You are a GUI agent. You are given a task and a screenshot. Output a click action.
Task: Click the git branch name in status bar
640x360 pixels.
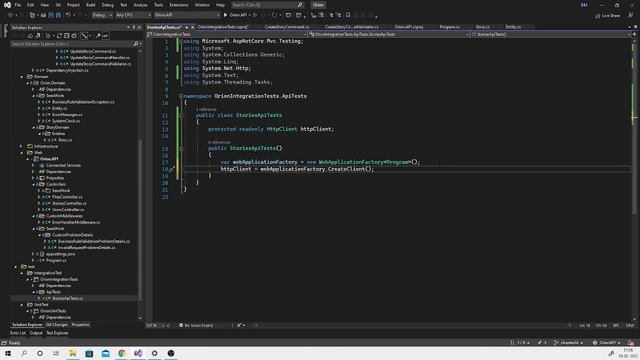569,343
